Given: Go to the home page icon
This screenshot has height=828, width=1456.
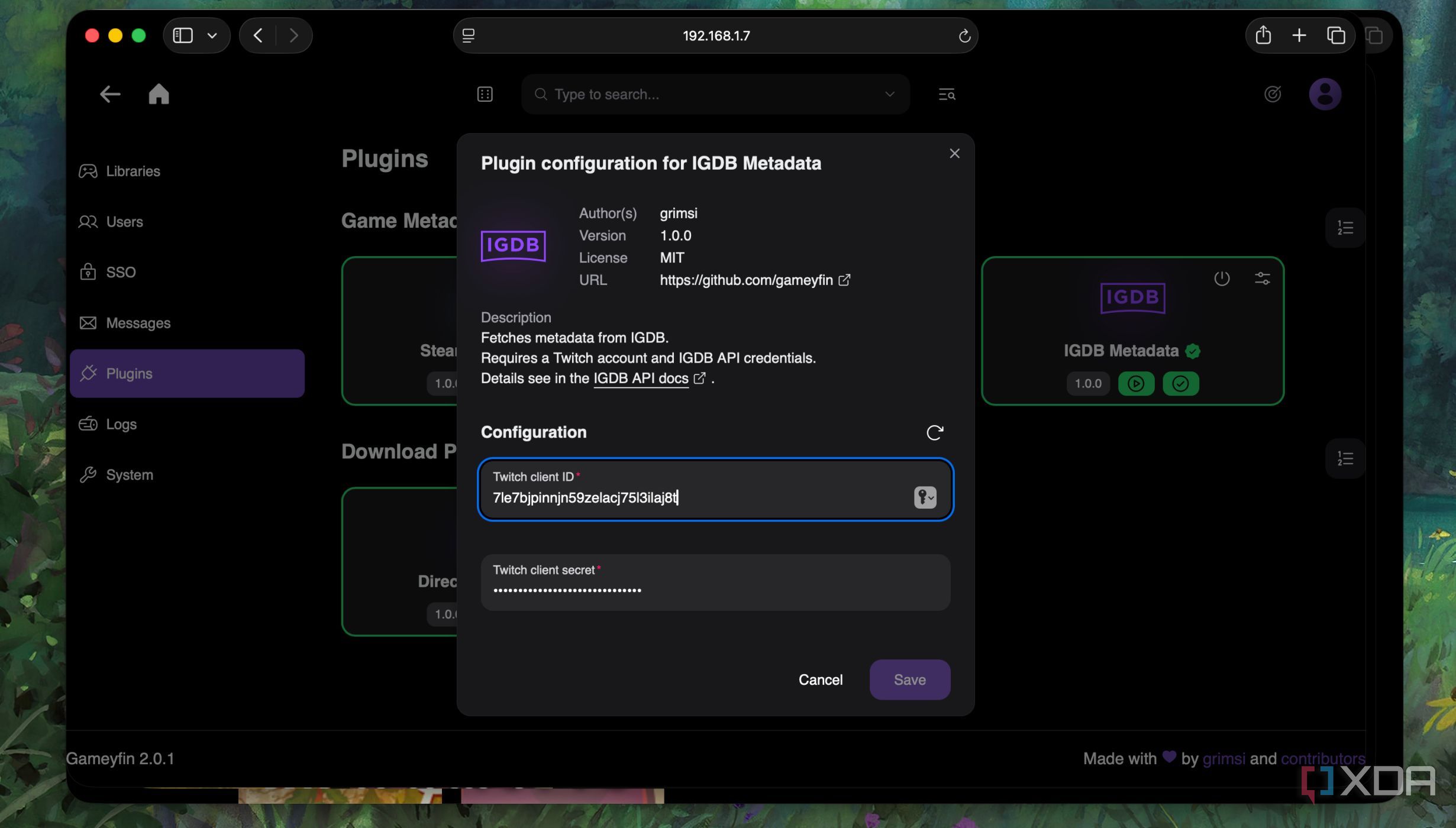Looking at the screenshot, I should click(x=159, y=94).
